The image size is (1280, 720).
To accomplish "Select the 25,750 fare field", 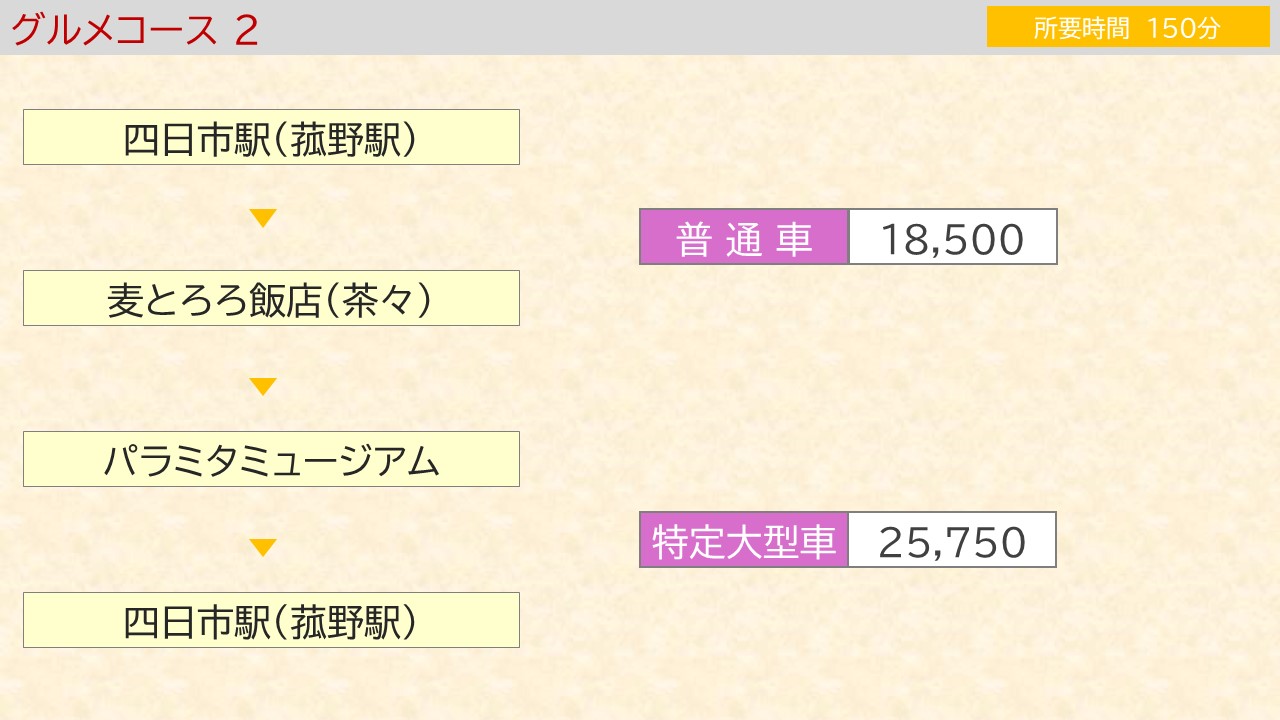I will 953,540.
